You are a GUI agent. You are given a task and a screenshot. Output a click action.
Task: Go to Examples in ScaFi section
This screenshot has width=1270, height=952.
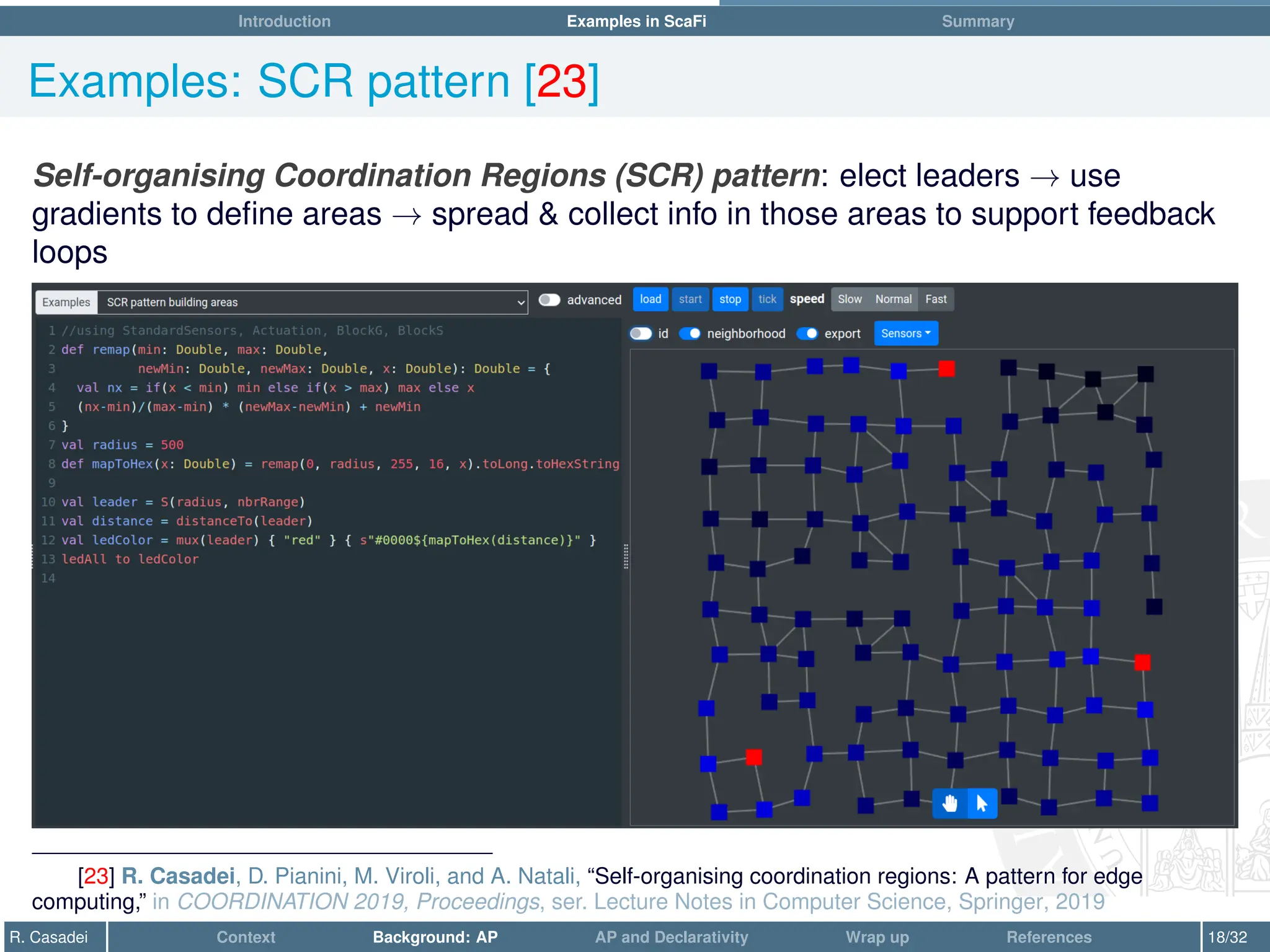pos(636,21)
